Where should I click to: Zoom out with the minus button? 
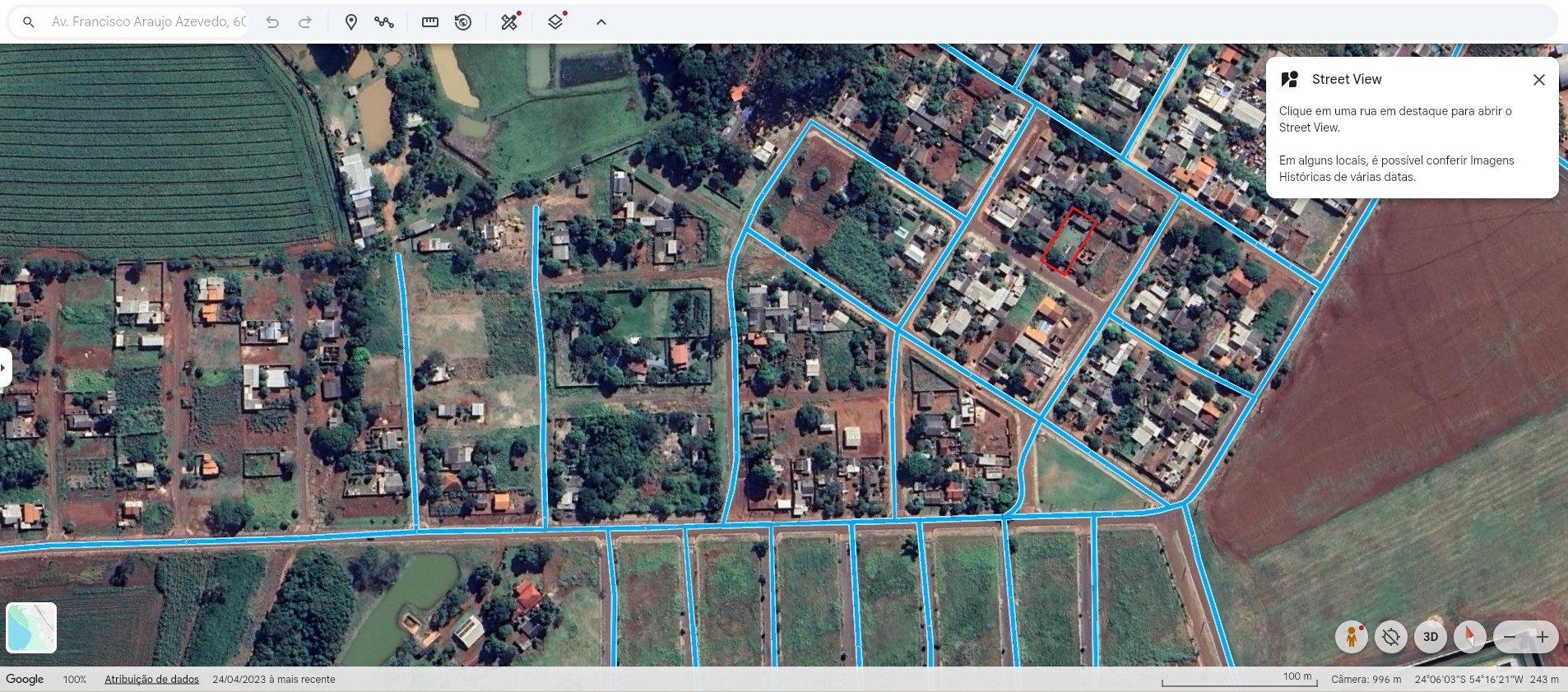click(1510, 637)
